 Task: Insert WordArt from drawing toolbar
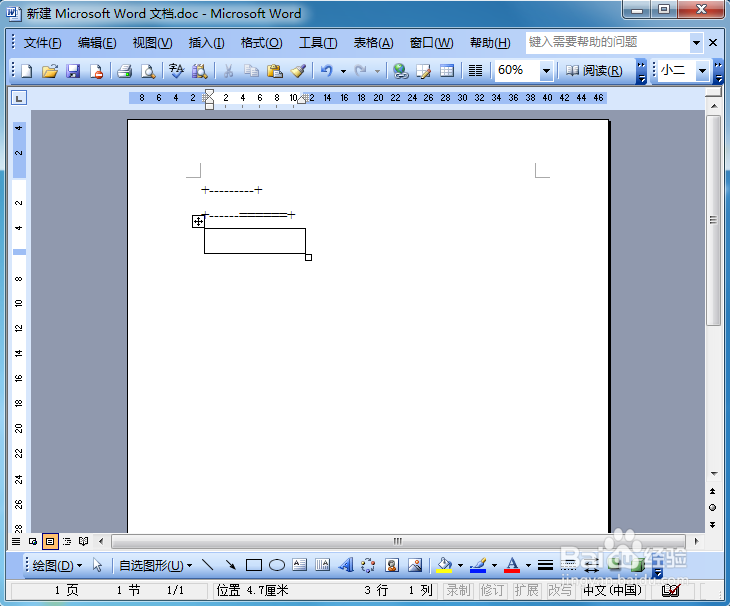(x=345, y=565)
